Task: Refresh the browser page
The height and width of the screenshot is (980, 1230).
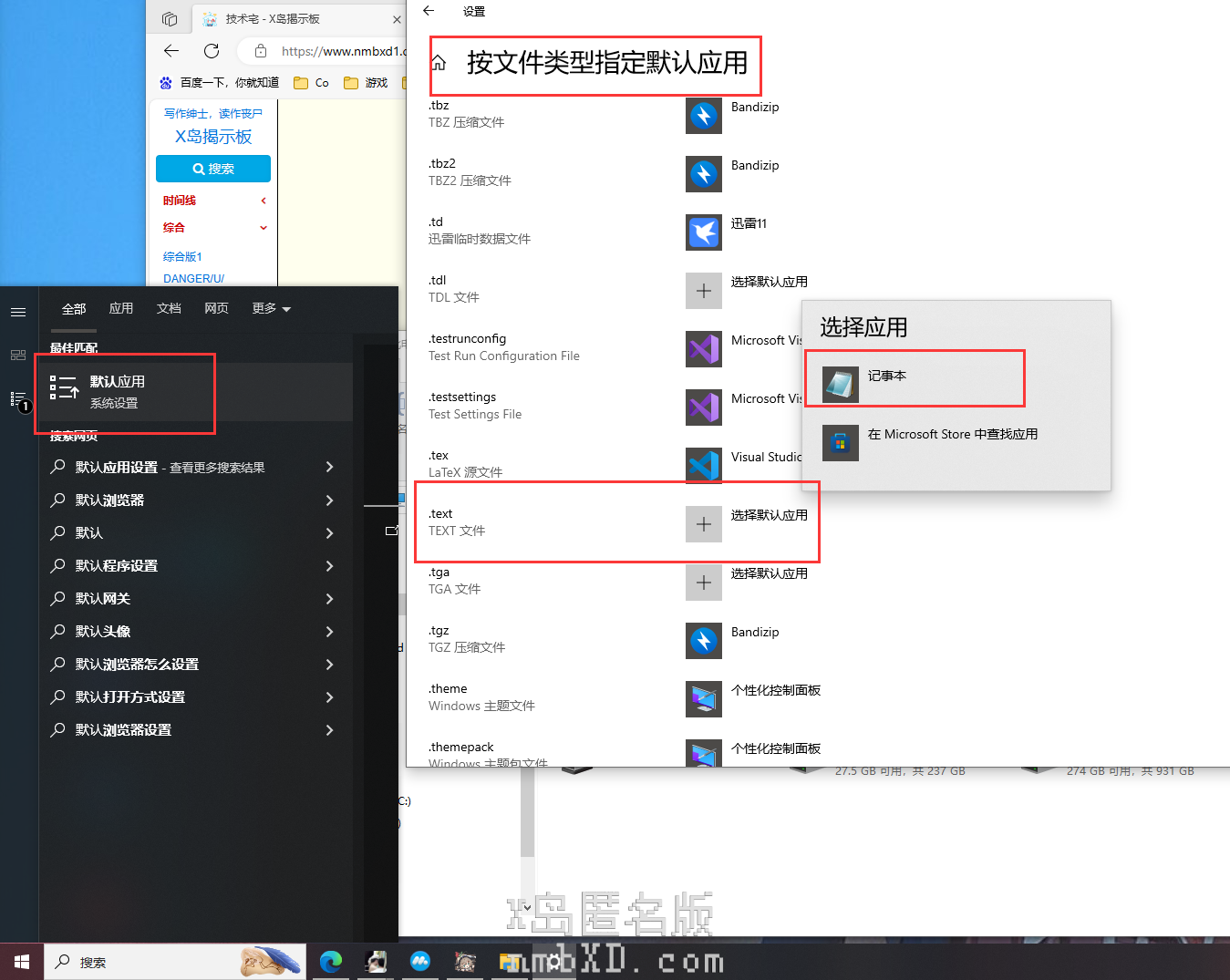Action: coord(212,51)
